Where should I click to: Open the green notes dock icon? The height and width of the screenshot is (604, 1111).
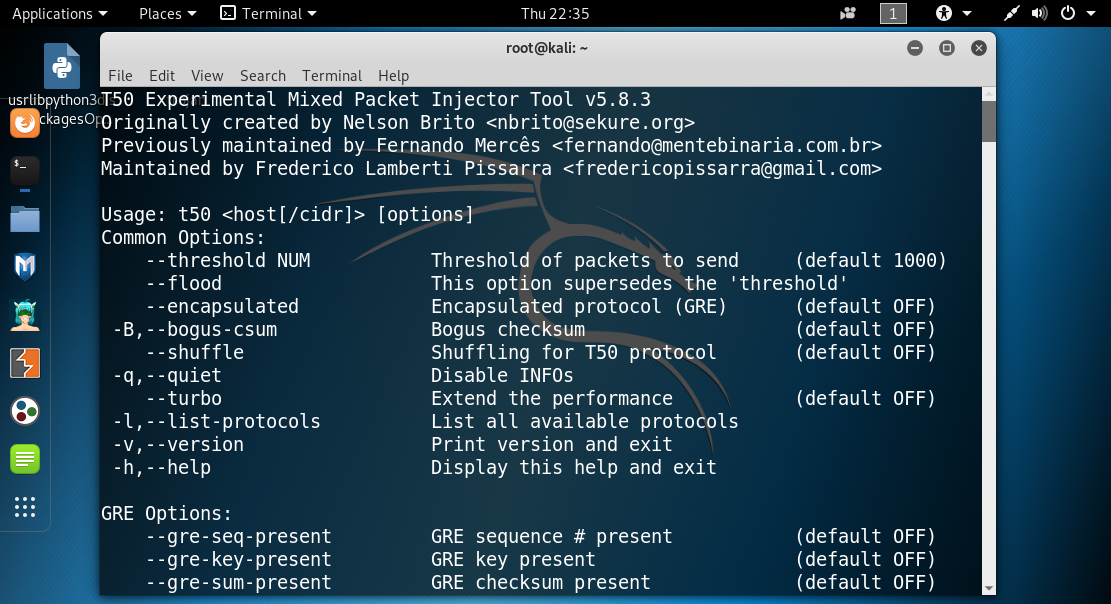25,459
